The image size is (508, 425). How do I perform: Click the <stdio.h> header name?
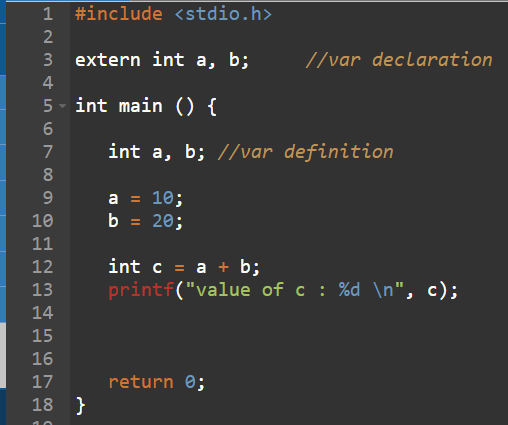pyautogui.click(x=223, y=14)
